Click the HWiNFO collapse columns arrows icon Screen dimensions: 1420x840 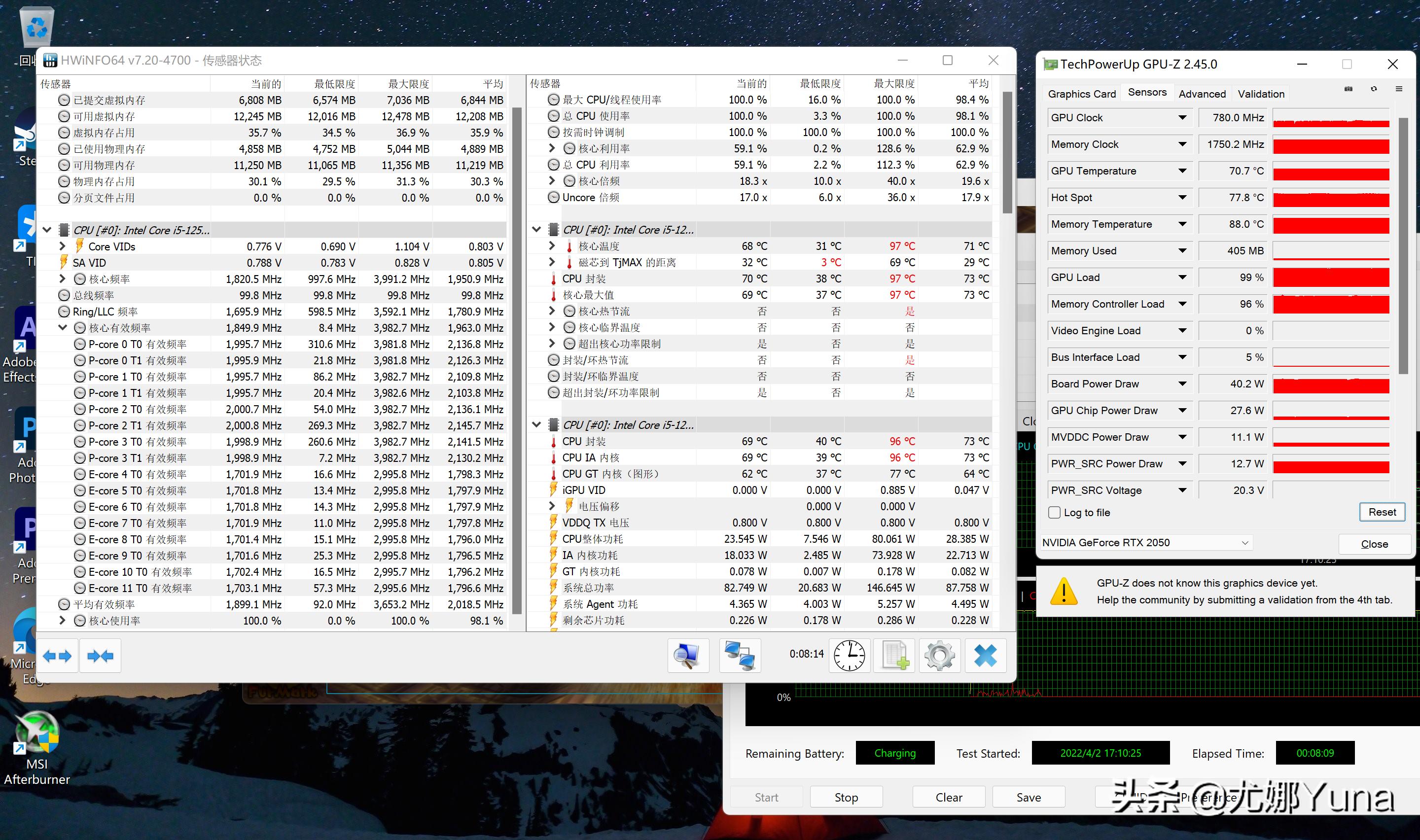point(100,656)
